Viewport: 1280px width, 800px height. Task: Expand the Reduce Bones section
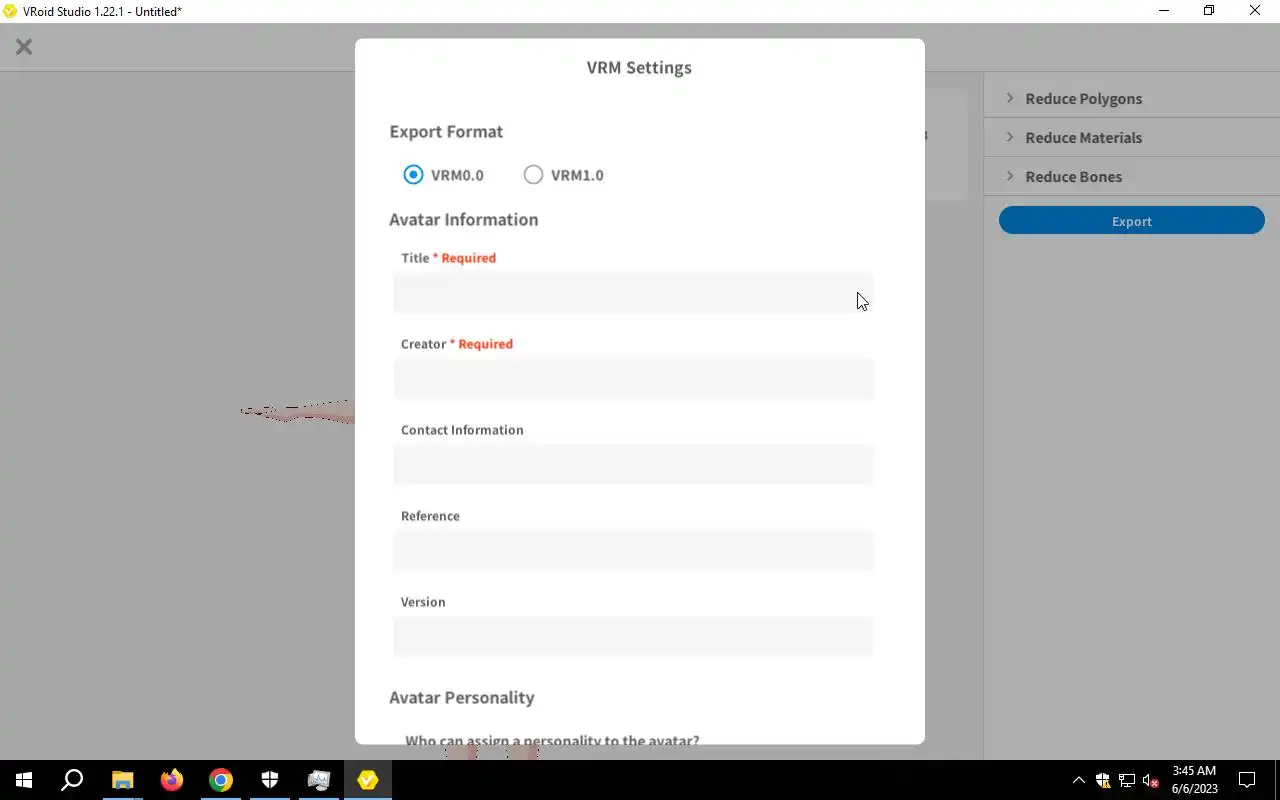coord(1132,176)
